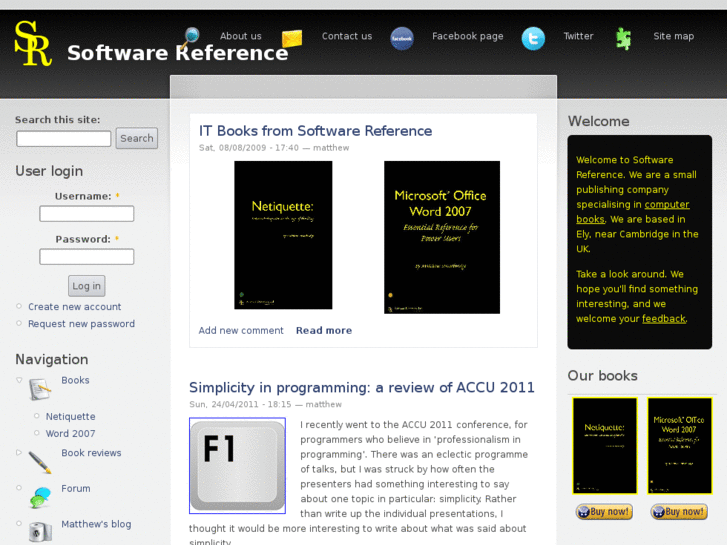Click into the Search this site field
727x545 pixels.
[64, 138]
